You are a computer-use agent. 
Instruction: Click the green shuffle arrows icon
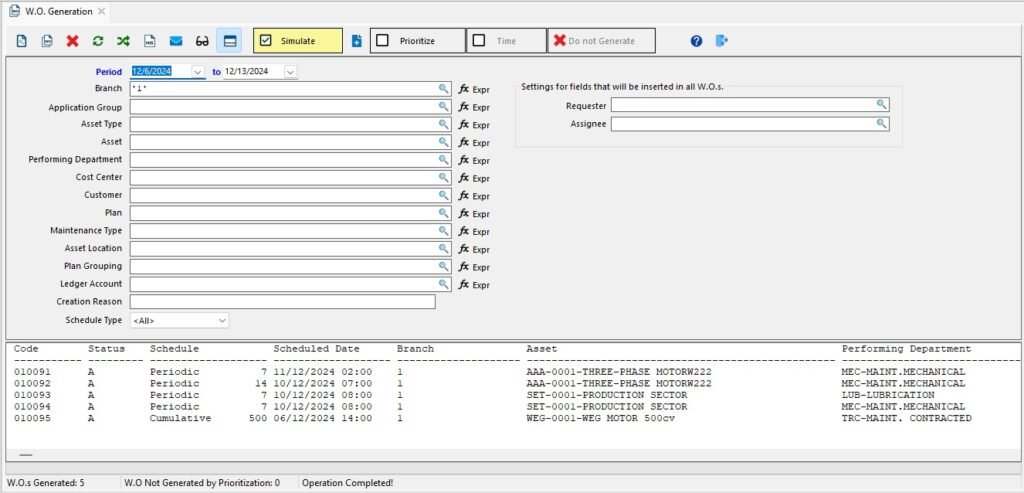(123, 40)
